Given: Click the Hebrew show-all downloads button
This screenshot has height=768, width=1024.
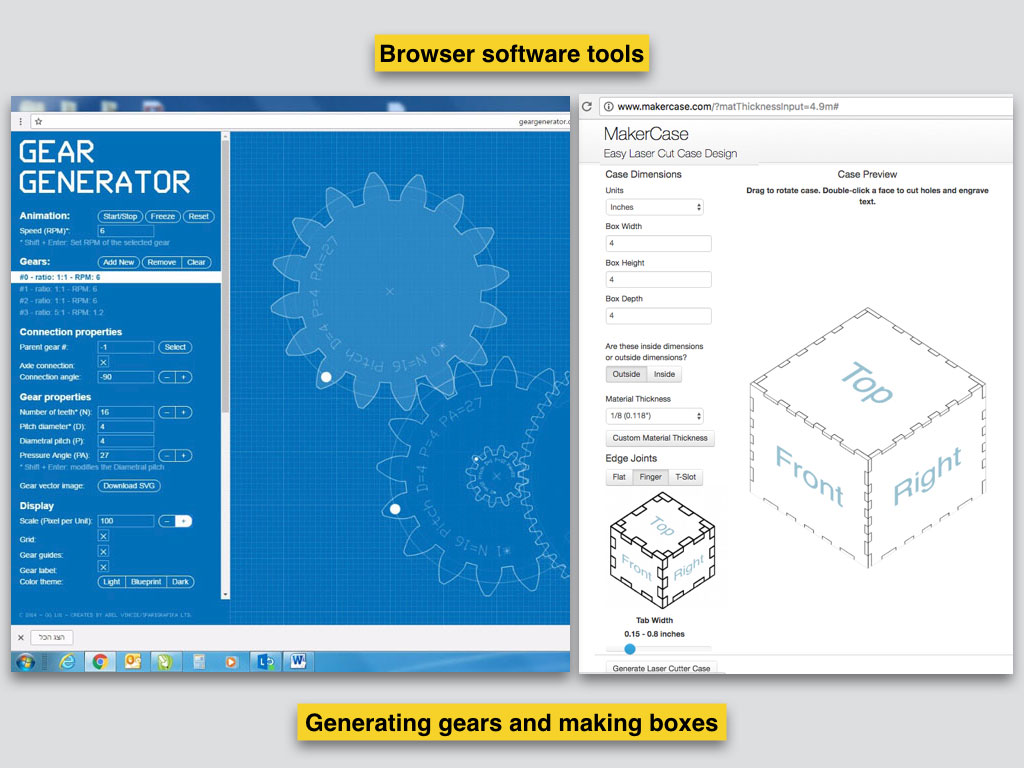Looking at the screenshot, I should tap(52, 637).
